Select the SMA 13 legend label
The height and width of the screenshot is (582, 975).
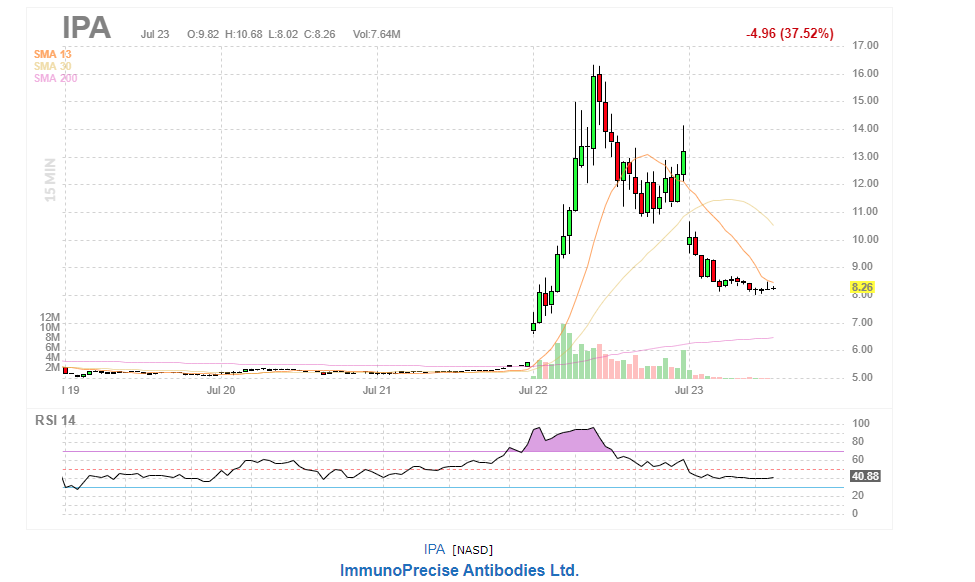click(52, 54)
